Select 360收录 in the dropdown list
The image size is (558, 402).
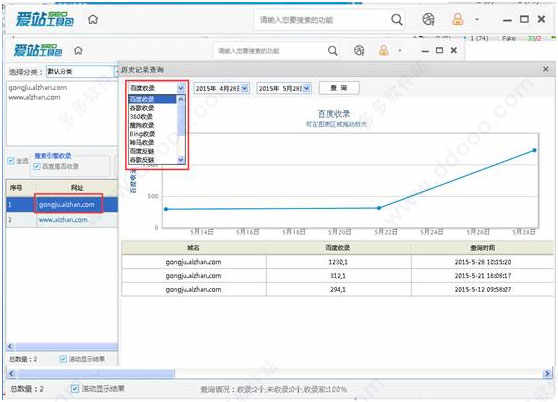[152, 116]
